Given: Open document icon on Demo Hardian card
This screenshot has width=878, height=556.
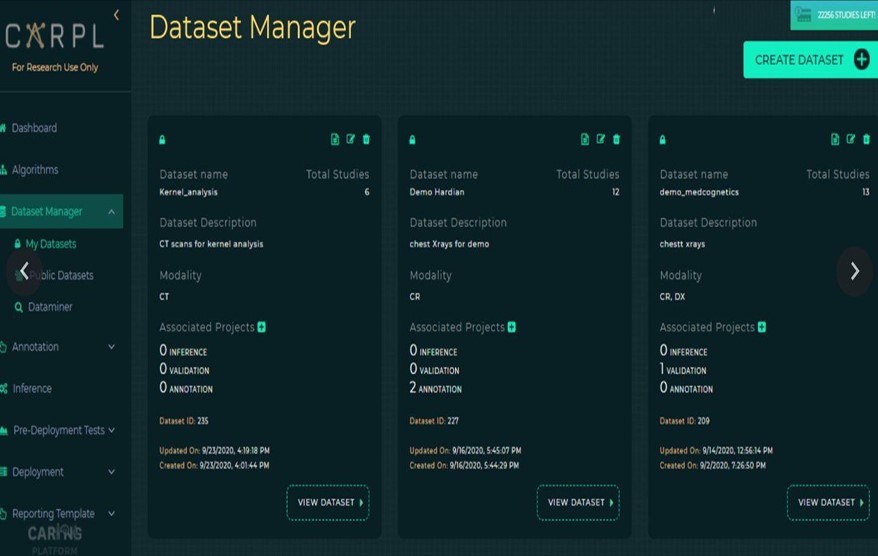Looking at the screenshot, I should click(x=585, y=139).
